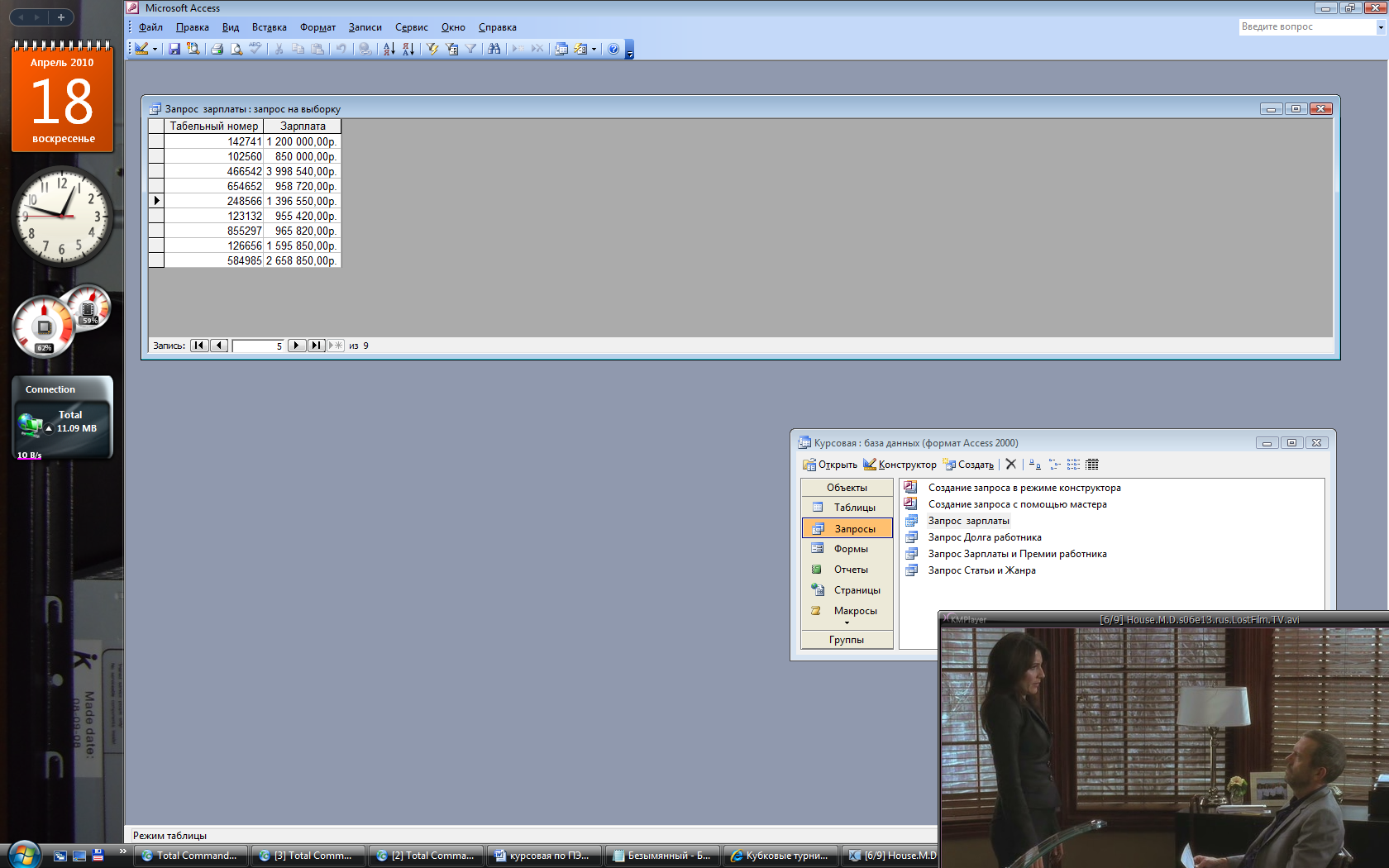Click the Insert Hyperlink toolbar icon

click(365, 49)
